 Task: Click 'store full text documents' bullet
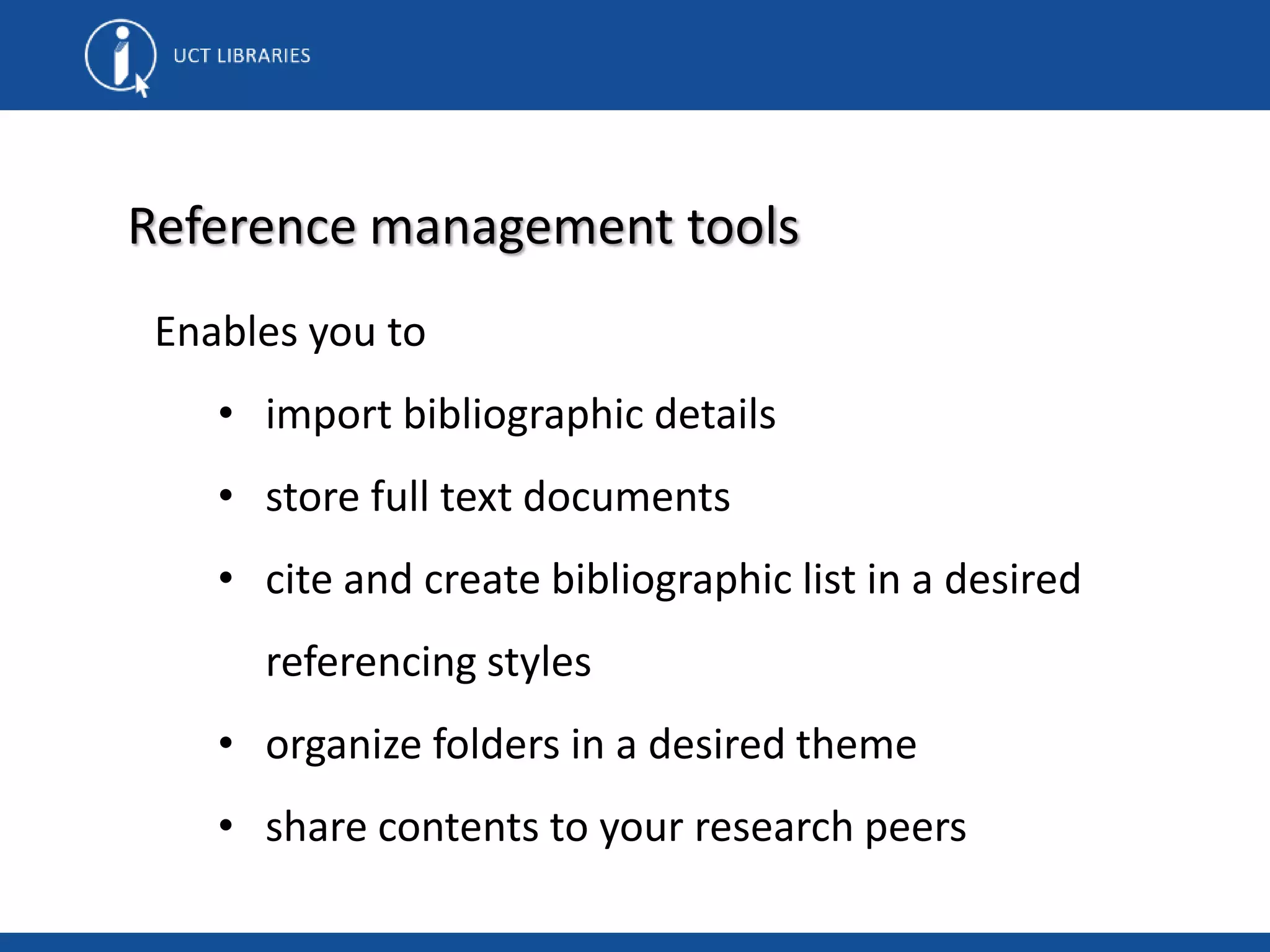[x=498, y=497]
